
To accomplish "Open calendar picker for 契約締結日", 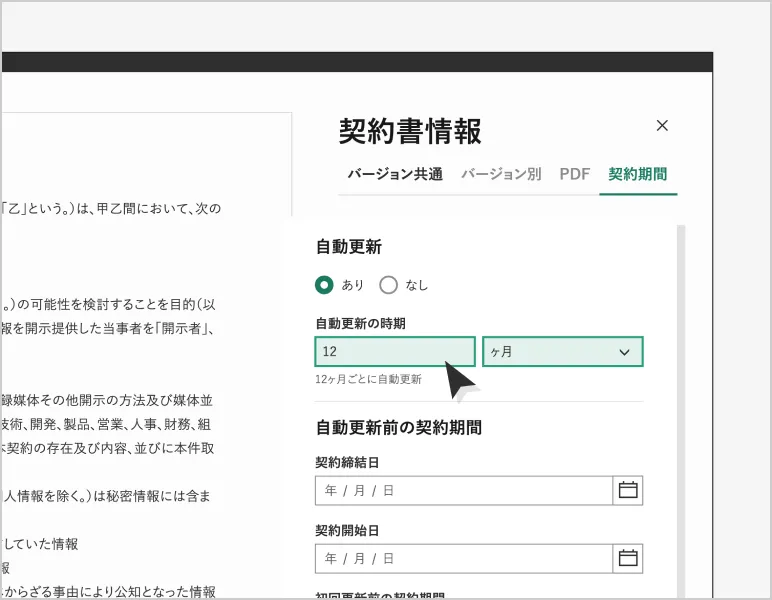I will 628,490.
